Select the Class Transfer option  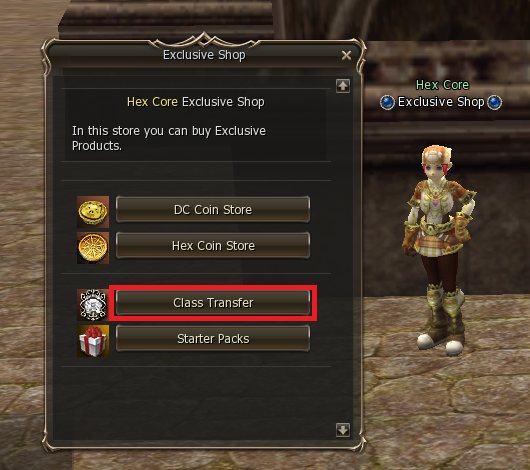click(x=213, y=303)
